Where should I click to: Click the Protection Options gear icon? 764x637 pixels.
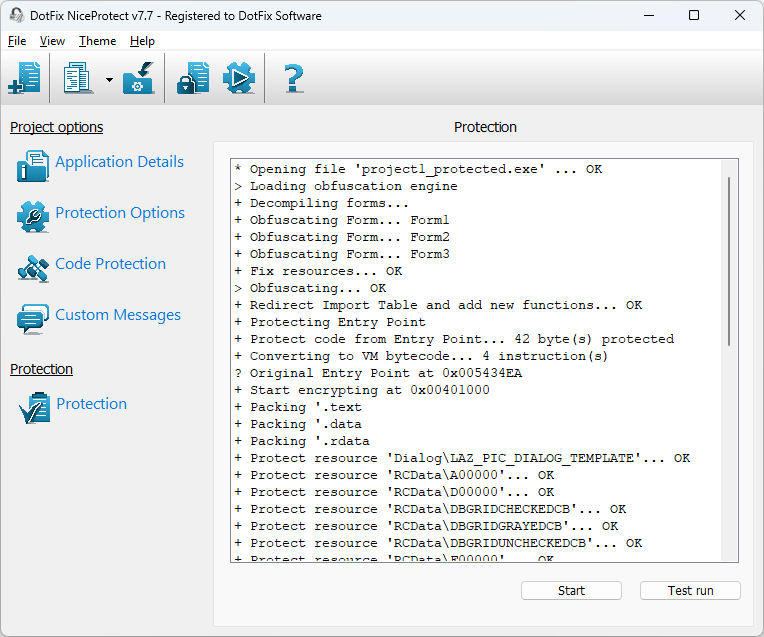[33, 216]
